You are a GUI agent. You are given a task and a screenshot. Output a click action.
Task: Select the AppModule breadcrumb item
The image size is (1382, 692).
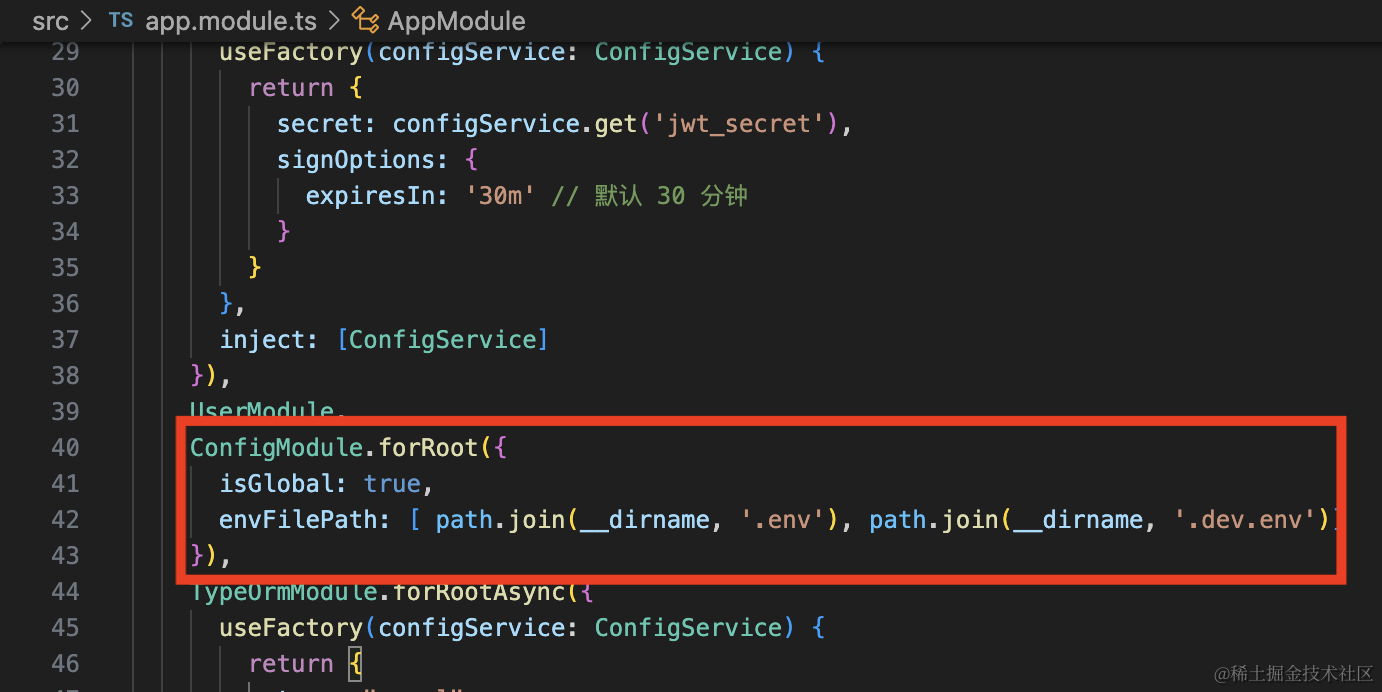(456, 20)
